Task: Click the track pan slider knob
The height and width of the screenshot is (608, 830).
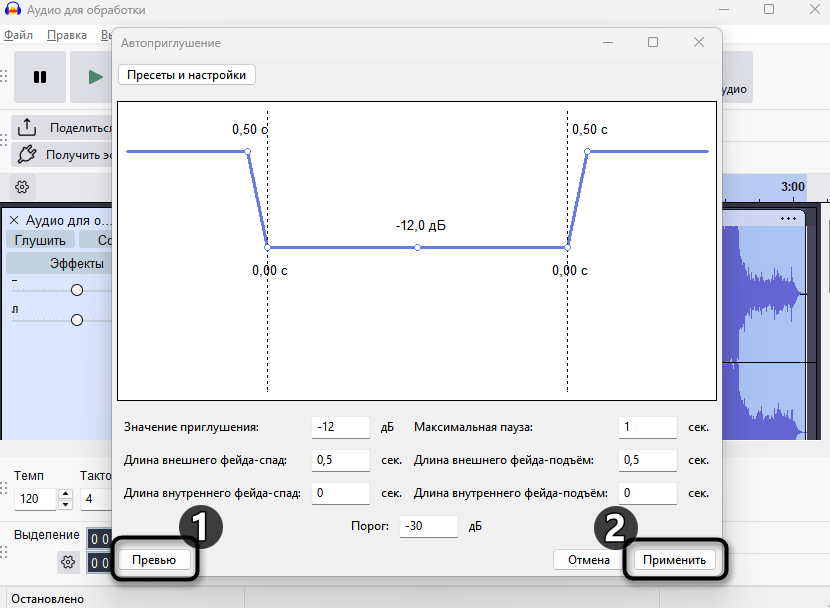Action: [77, 320]
